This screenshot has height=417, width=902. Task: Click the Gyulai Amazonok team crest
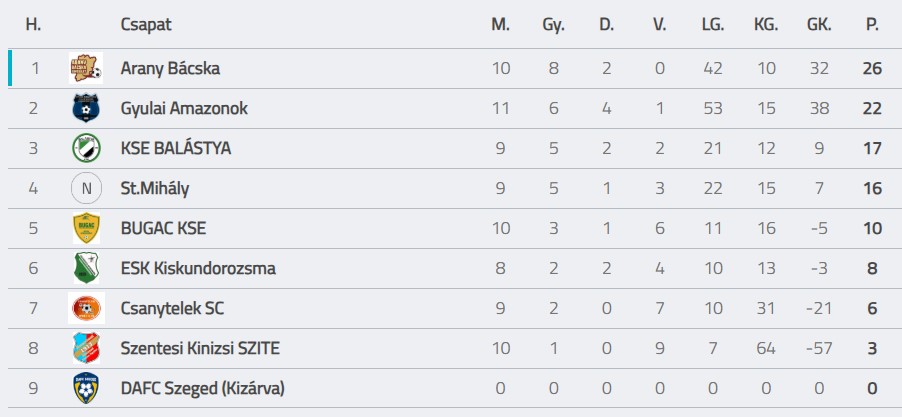click(86, 108)
